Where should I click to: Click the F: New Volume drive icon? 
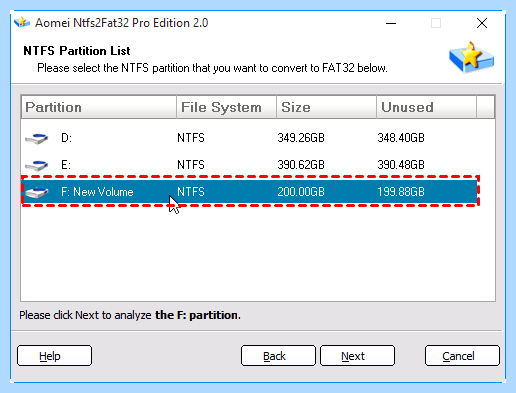(37, 192)
